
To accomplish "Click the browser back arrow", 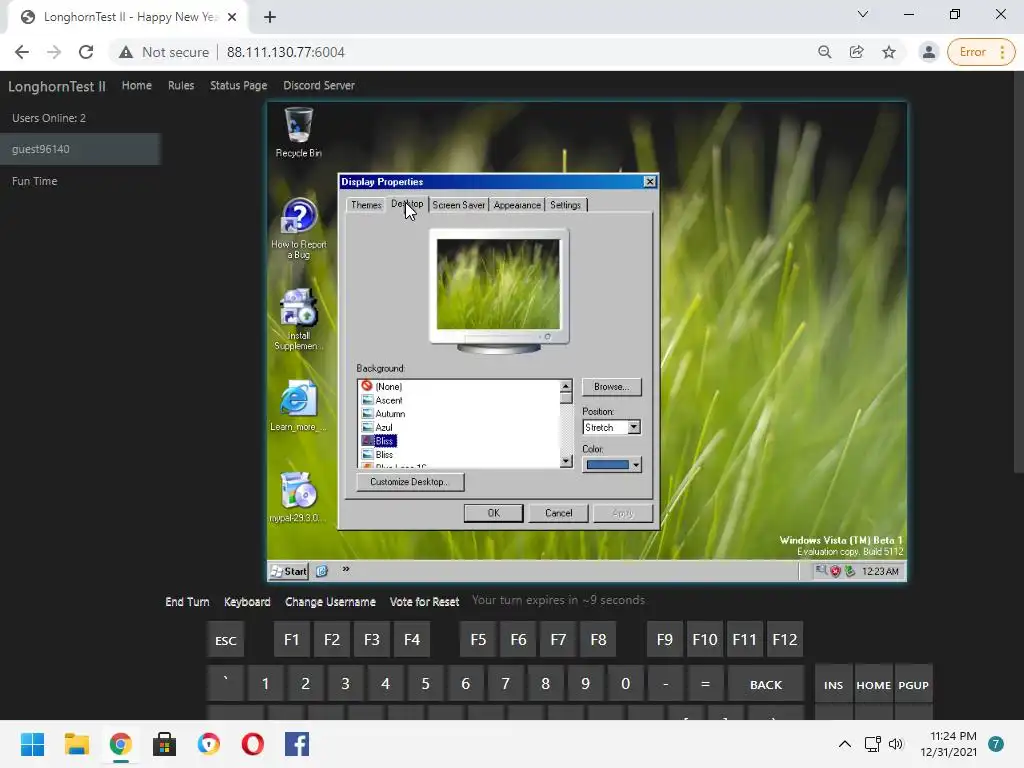I will point(22,52).
